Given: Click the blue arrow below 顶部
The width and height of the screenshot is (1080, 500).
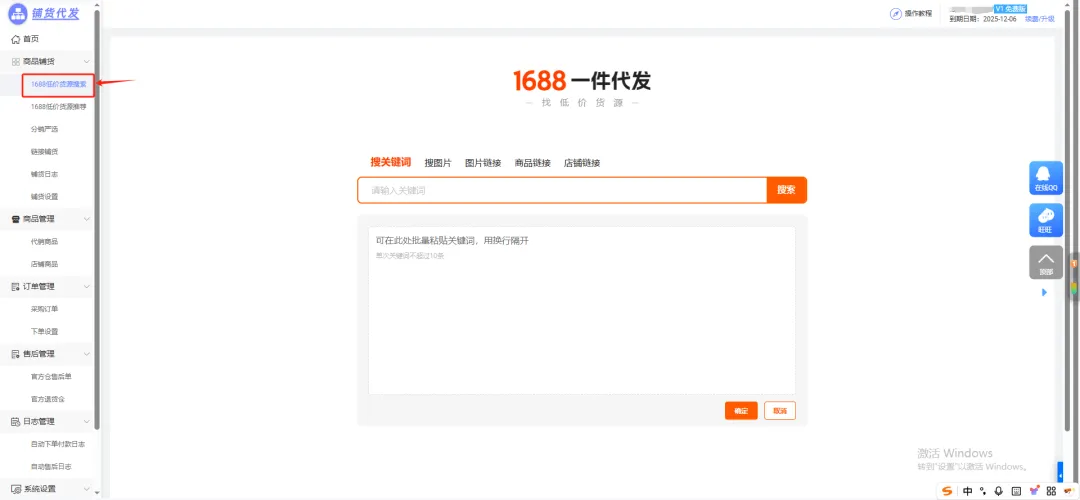Looking at the screenshot, I should click(1044, 293).
